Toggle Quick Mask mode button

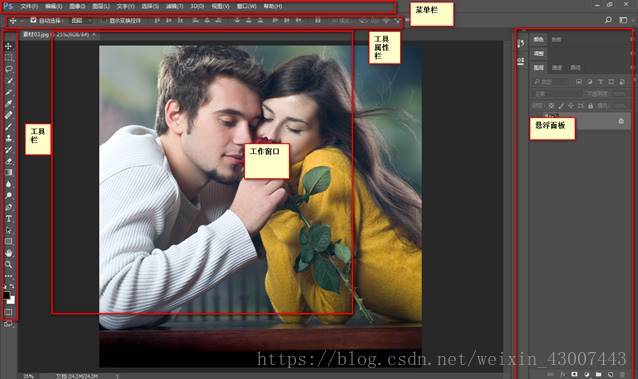click(9, 312)
